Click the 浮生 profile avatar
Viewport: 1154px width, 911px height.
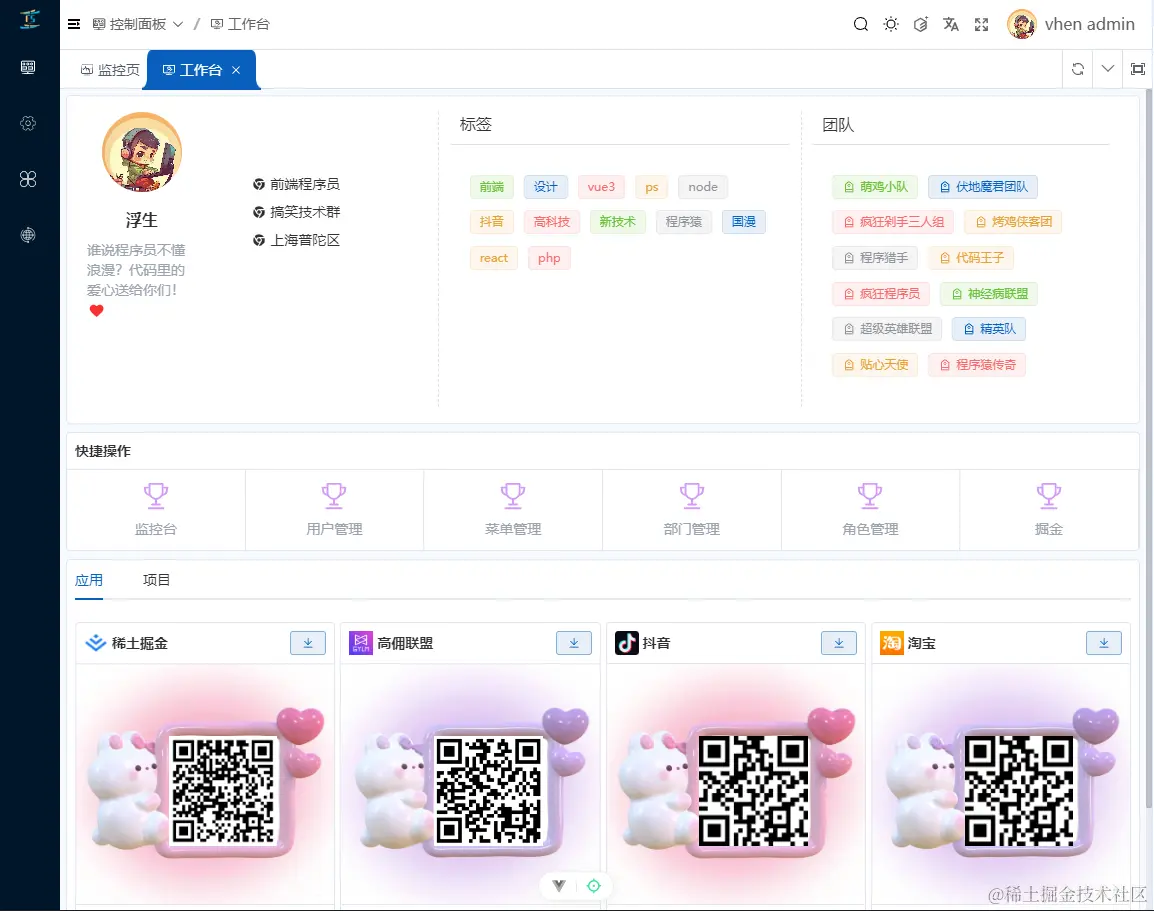[x=142, y=152]
